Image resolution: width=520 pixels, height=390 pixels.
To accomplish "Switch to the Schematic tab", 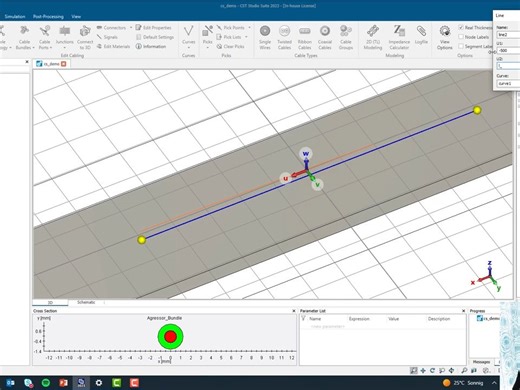I will [86, 302].
